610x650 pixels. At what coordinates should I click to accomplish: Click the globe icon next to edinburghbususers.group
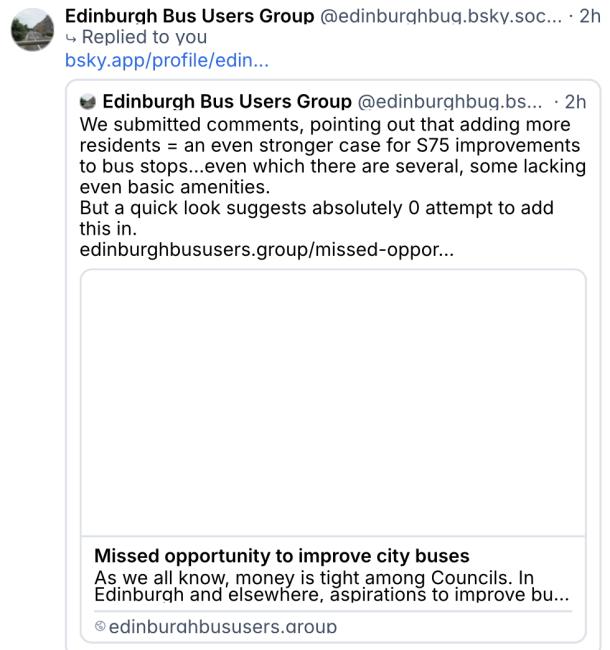pos(100,627)
